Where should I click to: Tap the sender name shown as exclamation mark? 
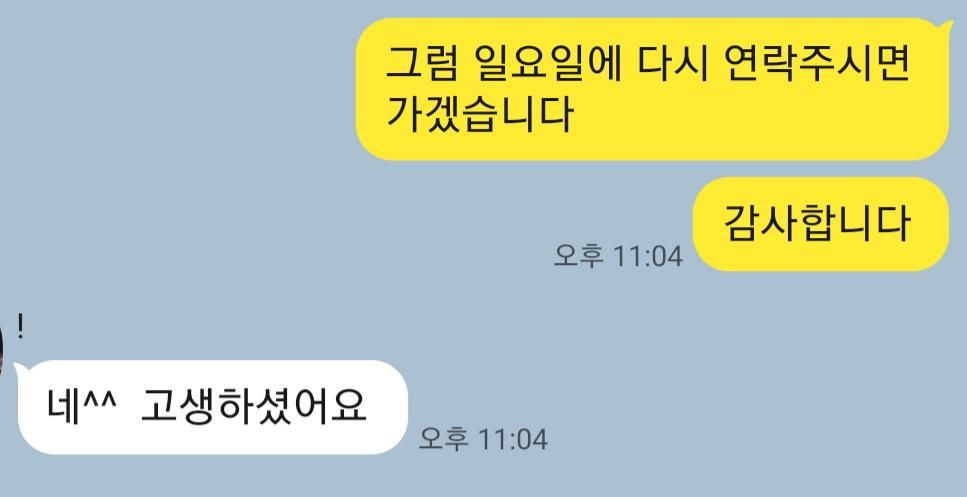coord(21,327)
